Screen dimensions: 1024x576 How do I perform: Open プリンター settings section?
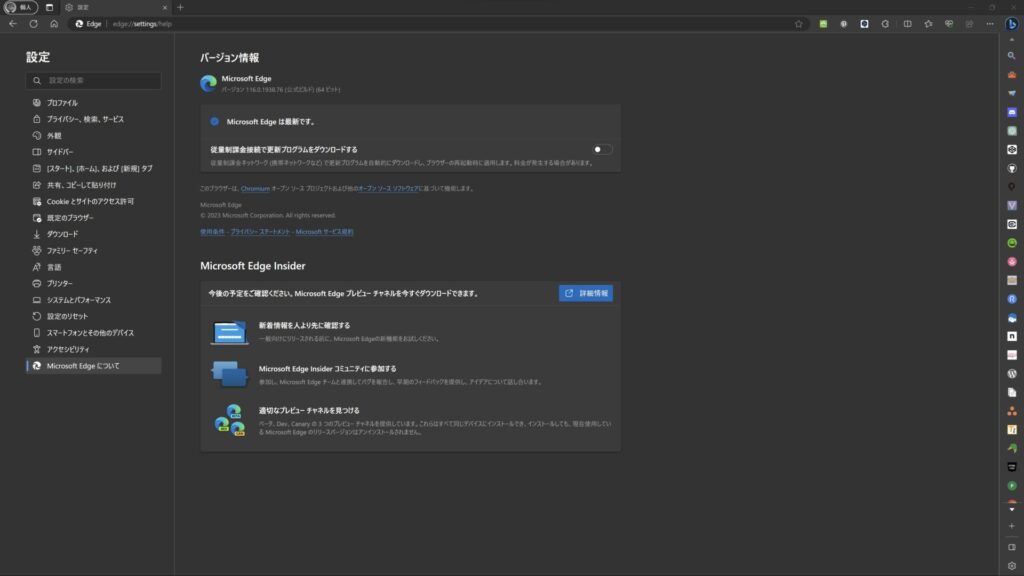pos(93,283)
